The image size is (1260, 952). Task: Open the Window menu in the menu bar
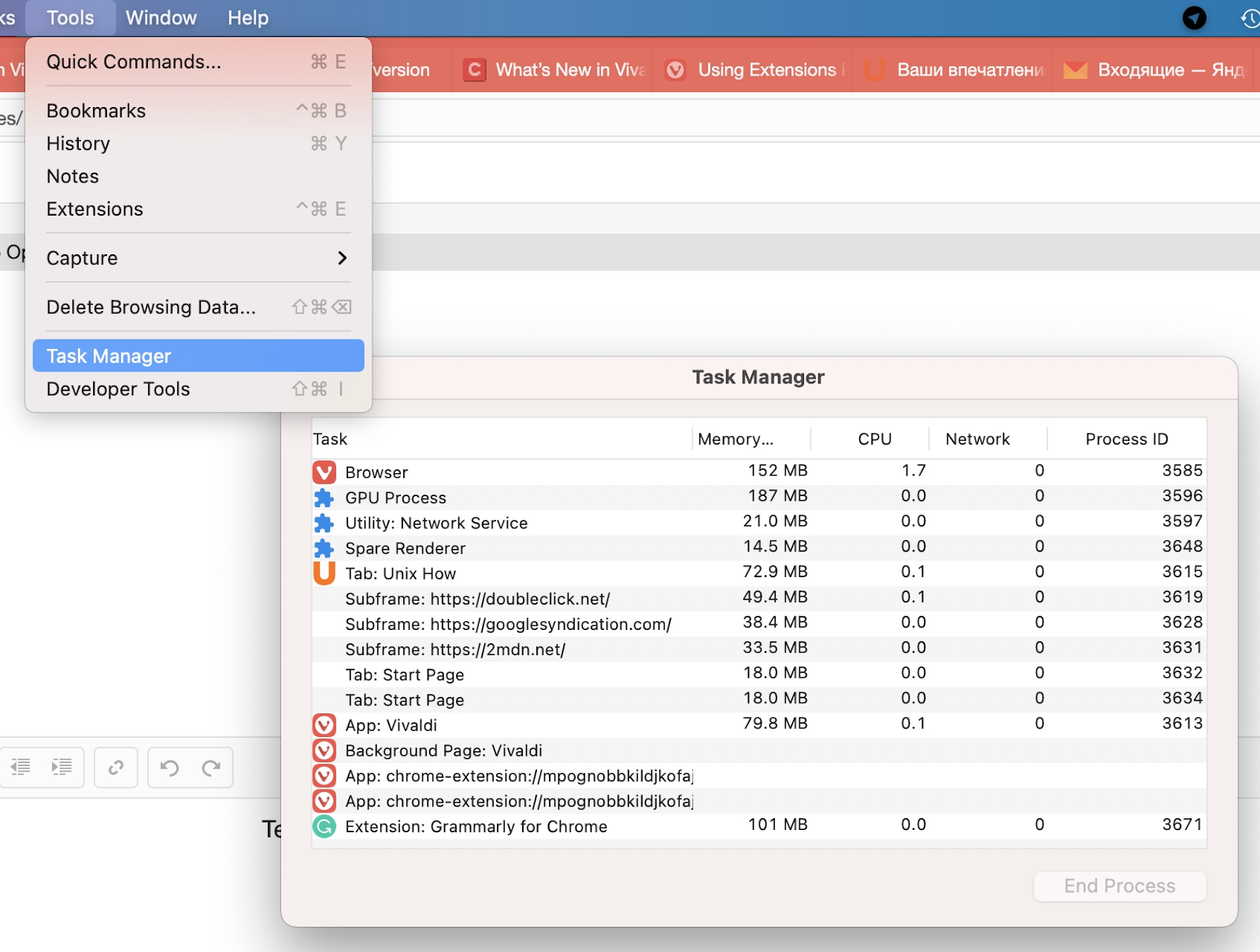tap(161, 17)
